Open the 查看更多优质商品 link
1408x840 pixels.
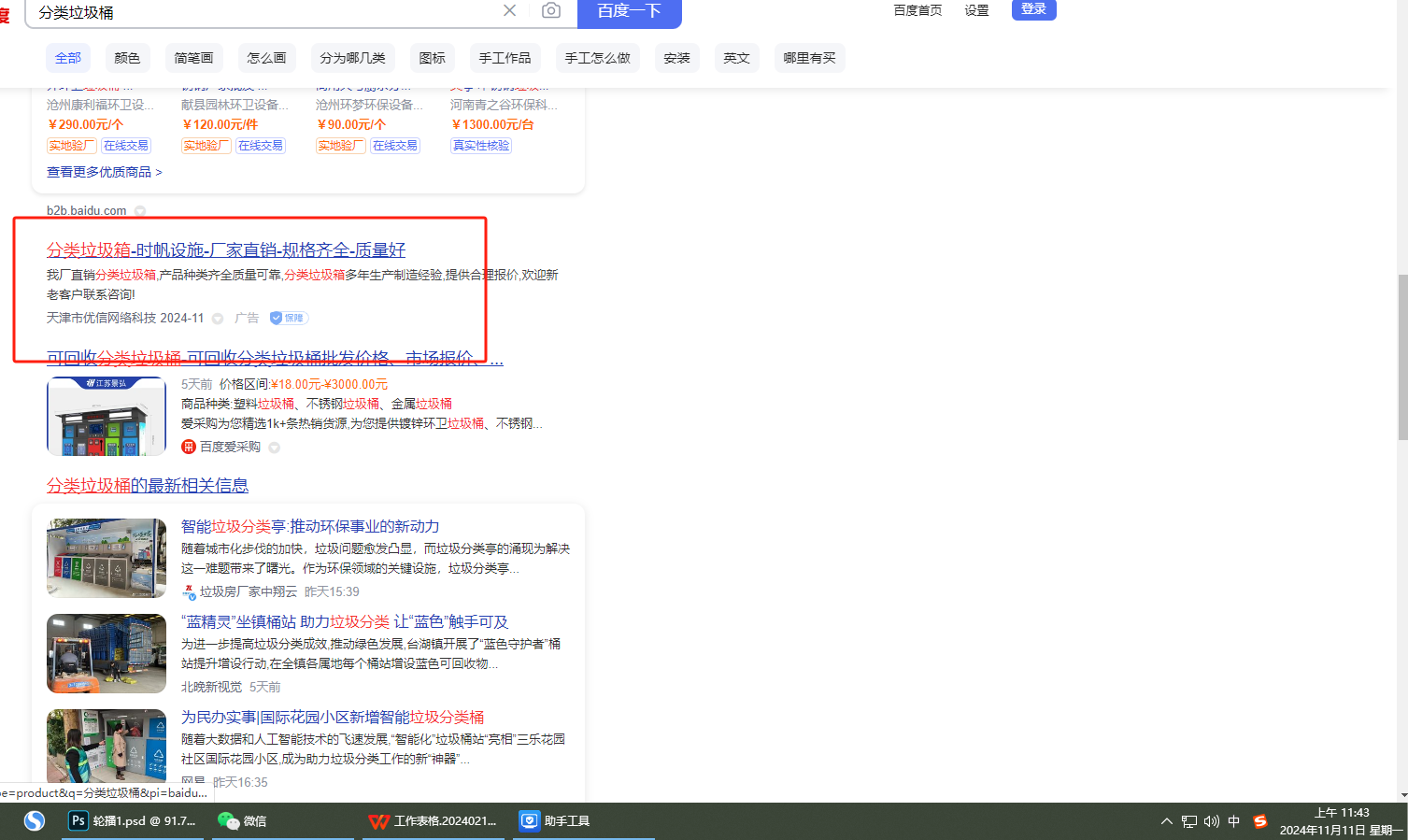[x=104, y=172]
